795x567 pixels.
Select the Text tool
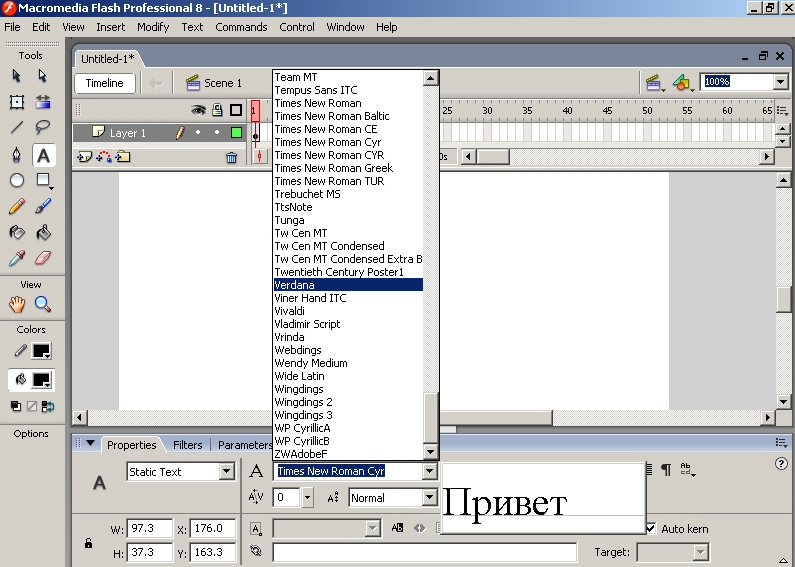point(44,155)
